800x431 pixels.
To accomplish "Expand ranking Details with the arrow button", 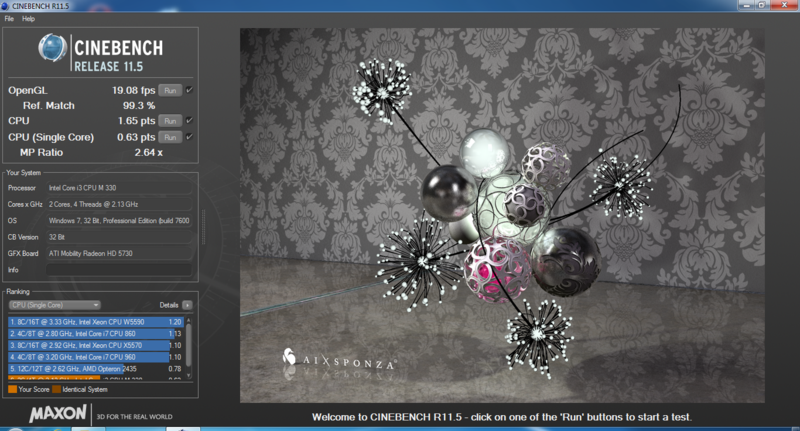I will pyautogui.click(x=187, y=305).
